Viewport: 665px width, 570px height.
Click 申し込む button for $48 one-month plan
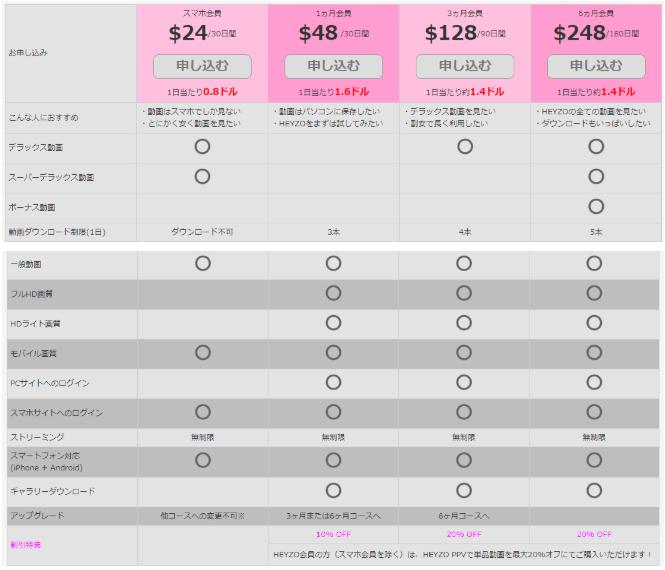[x=333, y=66]
